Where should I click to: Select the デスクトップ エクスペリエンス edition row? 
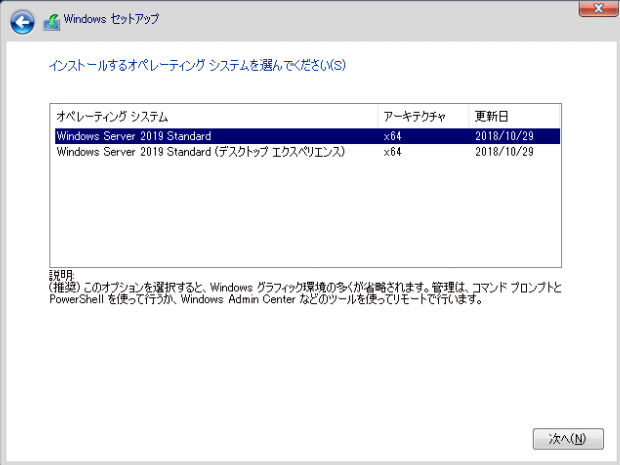click(307, 152)
